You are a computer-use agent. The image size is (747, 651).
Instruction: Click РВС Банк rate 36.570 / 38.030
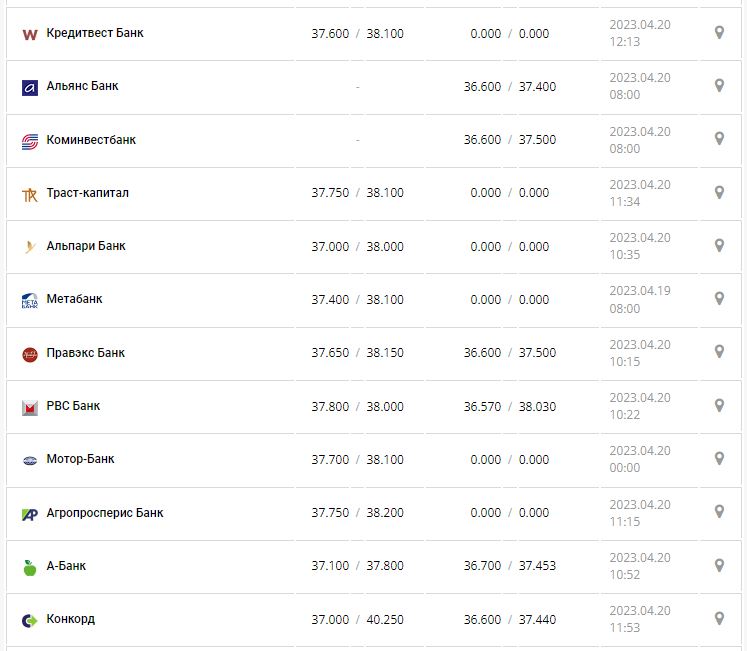pyautogui.click(x=510, y=407)
